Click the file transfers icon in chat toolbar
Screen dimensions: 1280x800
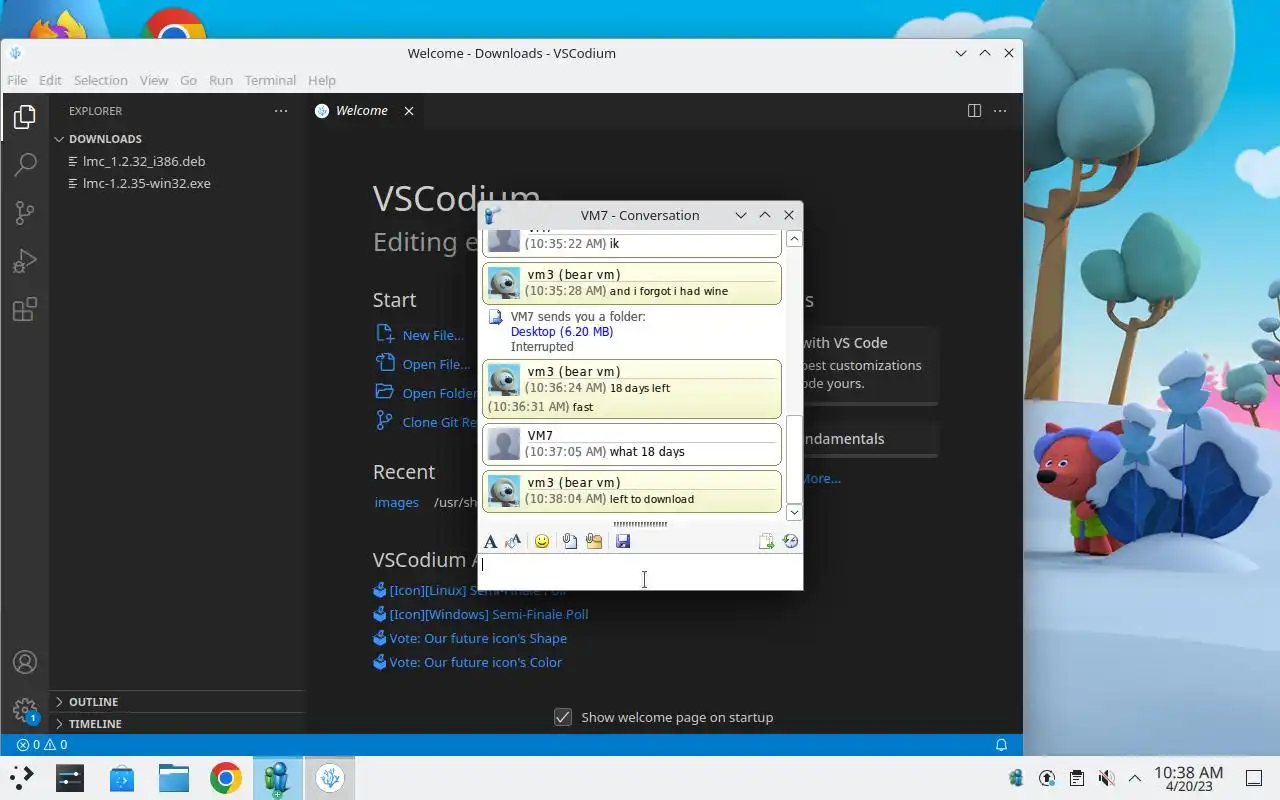tap(766, 541)
